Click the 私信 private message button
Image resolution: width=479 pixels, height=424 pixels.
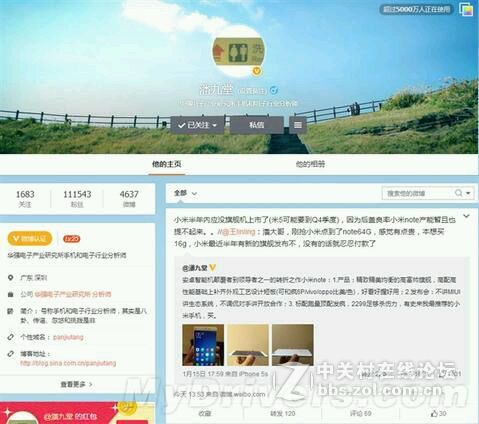point(257,125)
